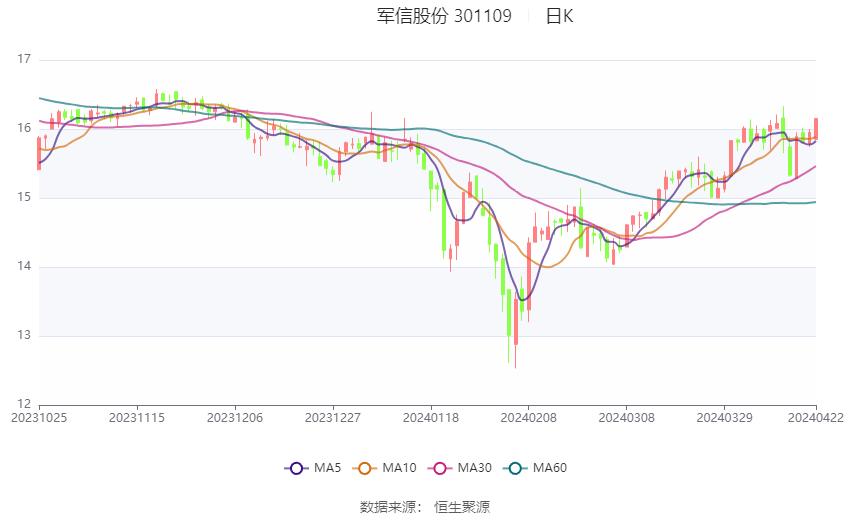Pick the 20240118 date tick label
Viewport: 850px width, 517px height.
pyautogui.click(x=431, y=416)
